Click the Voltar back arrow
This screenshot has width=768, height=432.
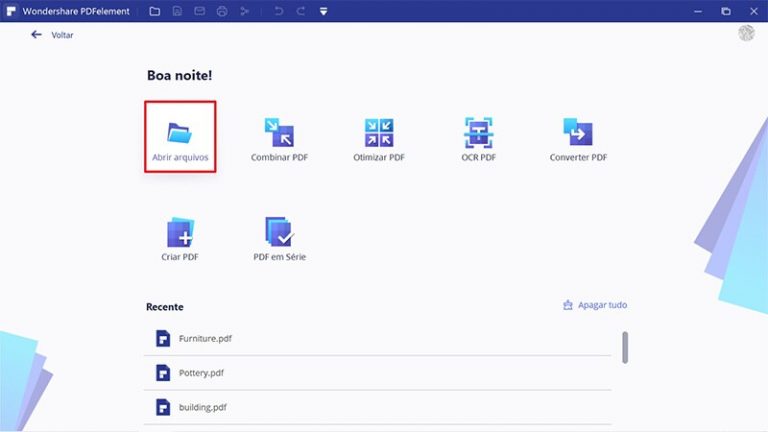[x=36, y=34]
